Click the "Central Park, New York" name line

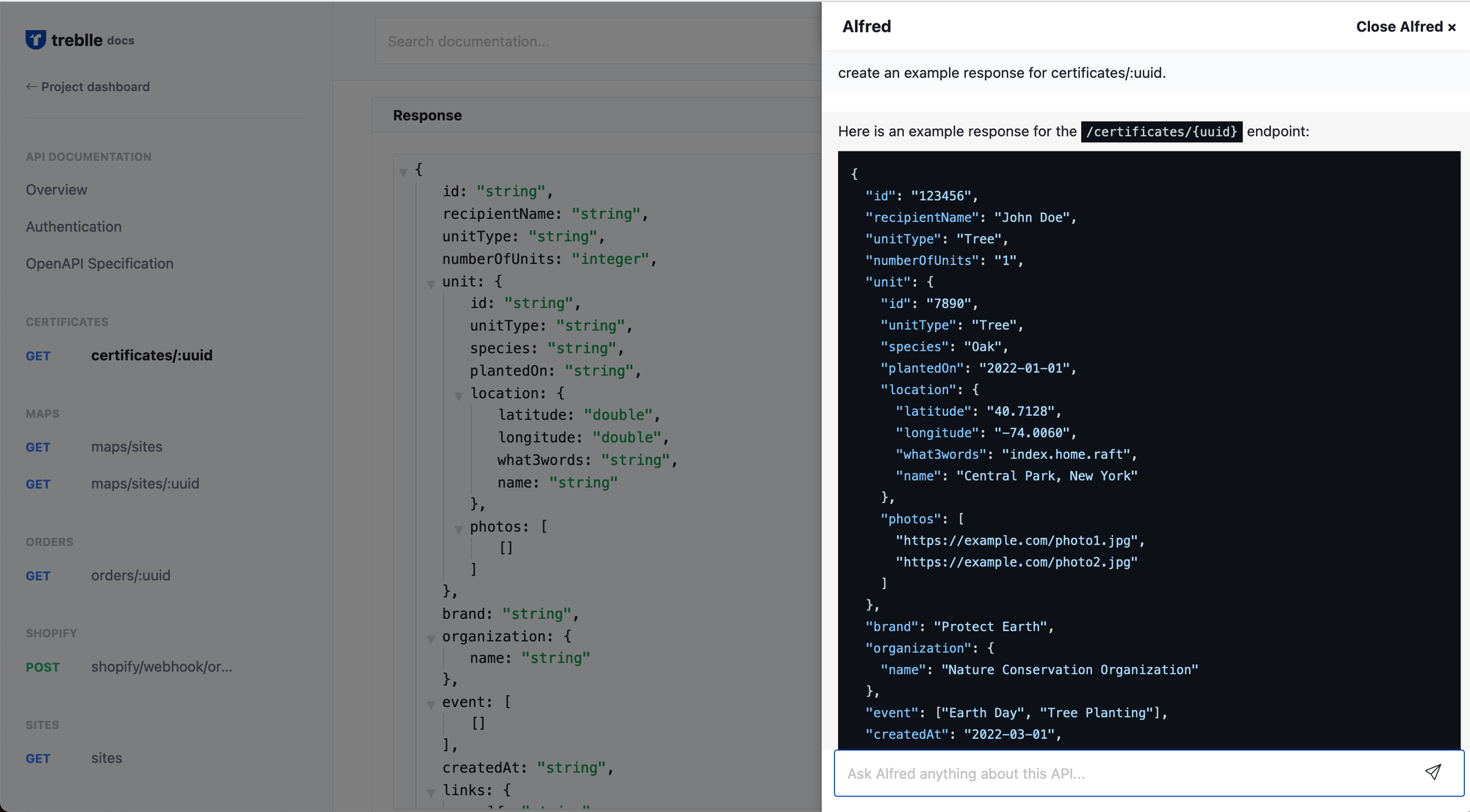coord(1017,476)
